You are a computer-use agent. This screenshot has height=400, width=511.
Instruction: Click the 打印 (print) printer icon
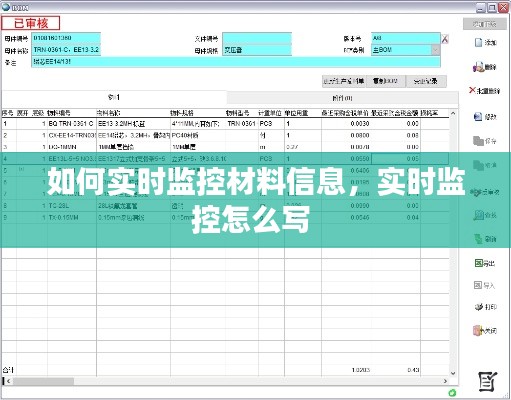(x=479, y=307)
